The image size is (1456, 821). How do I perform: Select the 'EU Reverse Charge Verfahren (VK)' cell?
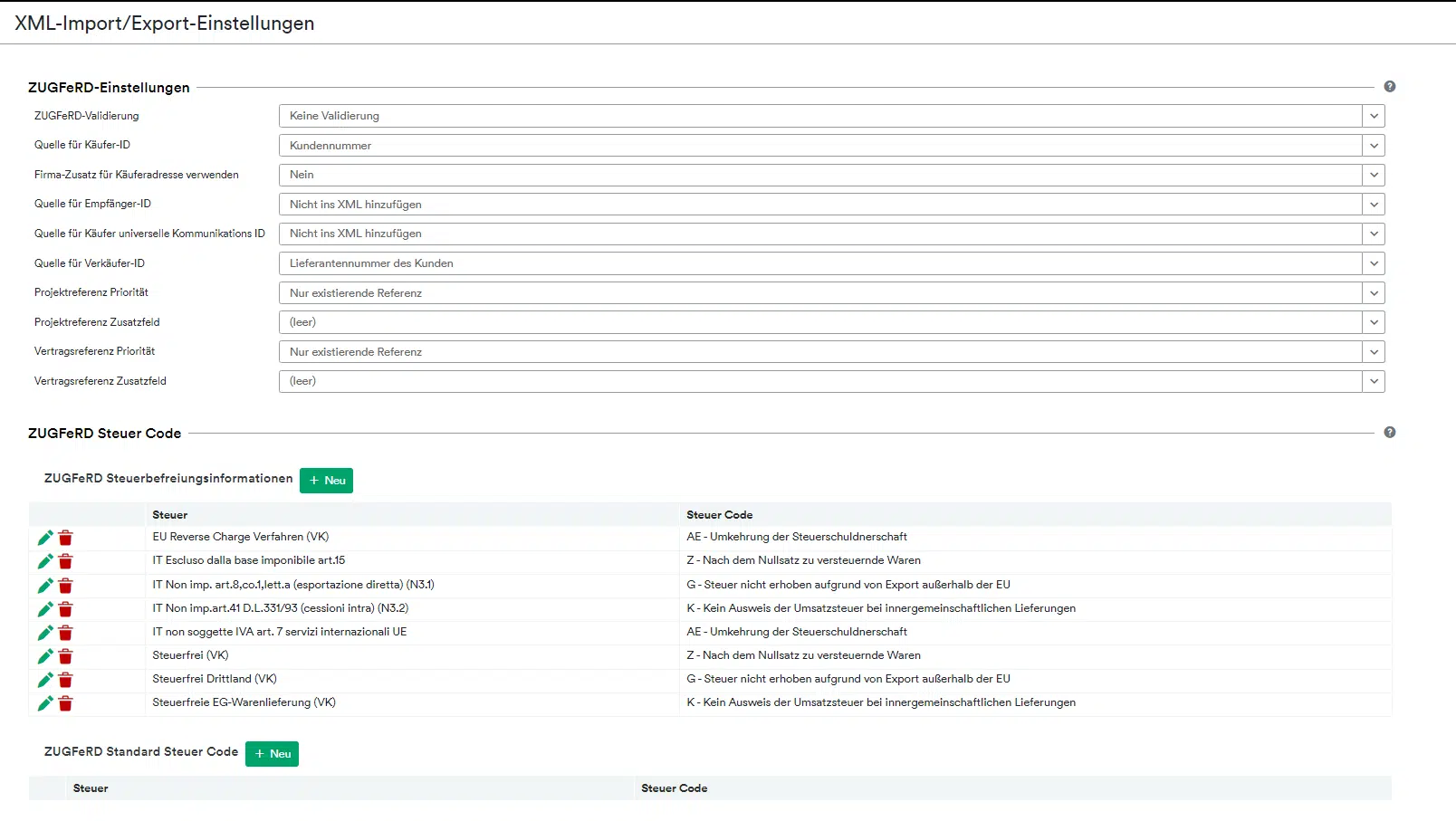click(412, 537)
